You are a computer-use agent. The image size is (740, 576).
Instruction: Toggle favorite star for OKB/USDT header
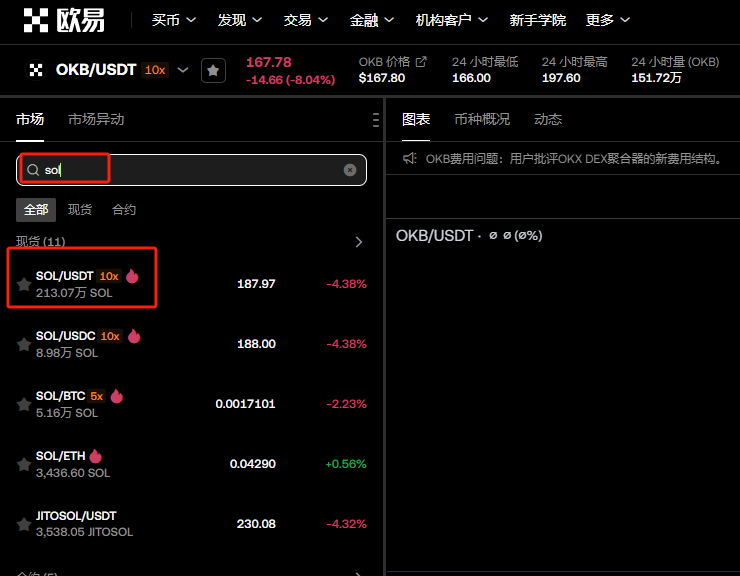(x=213, y=71)
